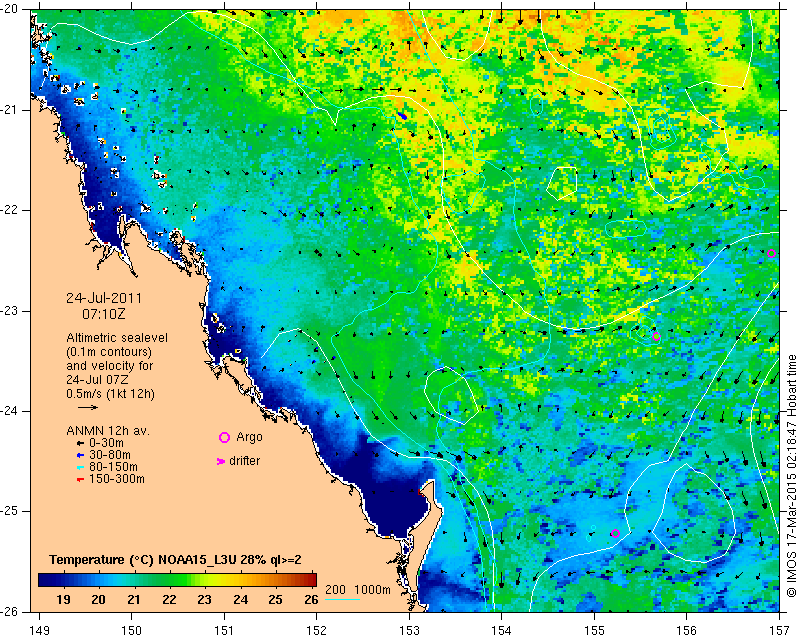
Task: Click the magenta Argo circle legend icon
Action: 224,437
